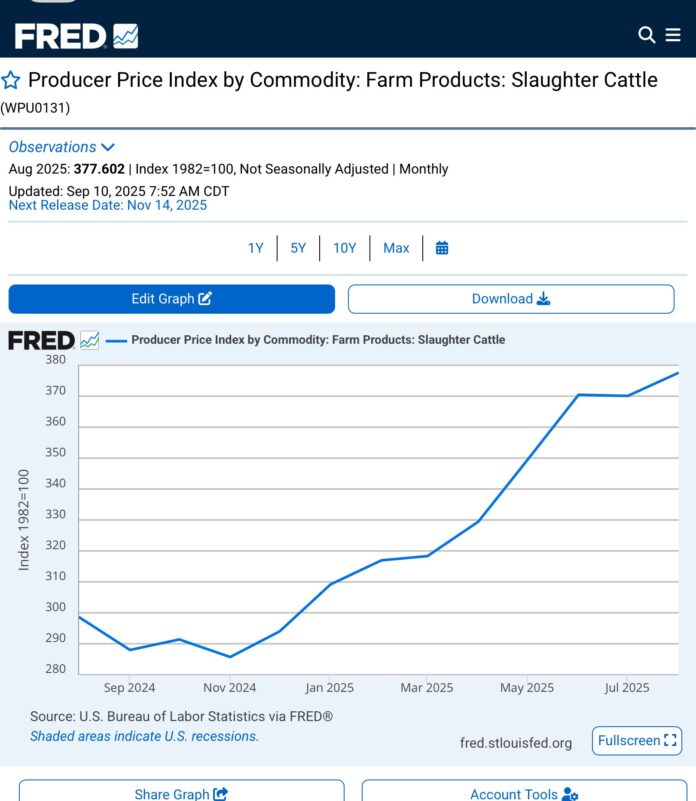This screenshot has height=801, width=696.
Task: Select the Max time range
Action: click(396, 248)
